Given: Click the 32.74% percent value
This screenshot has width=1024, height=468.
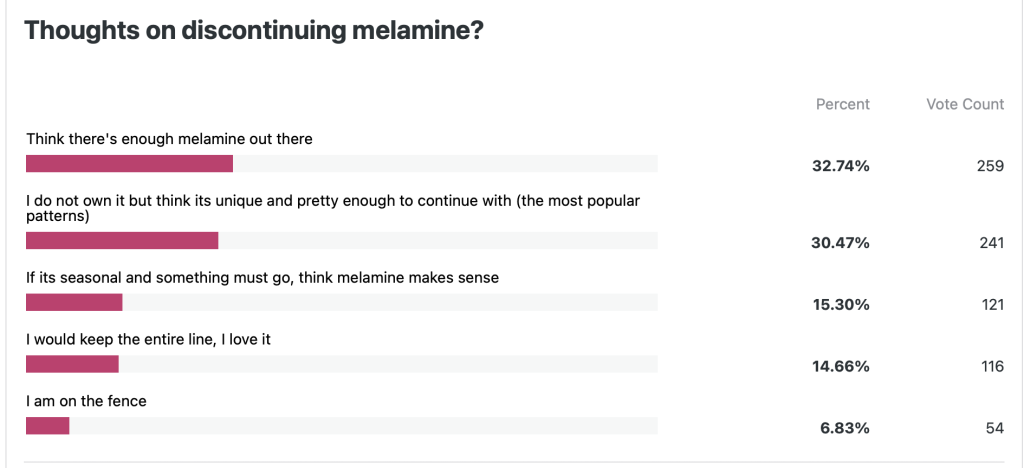Looking at the screenshot, I should (840, 166).
